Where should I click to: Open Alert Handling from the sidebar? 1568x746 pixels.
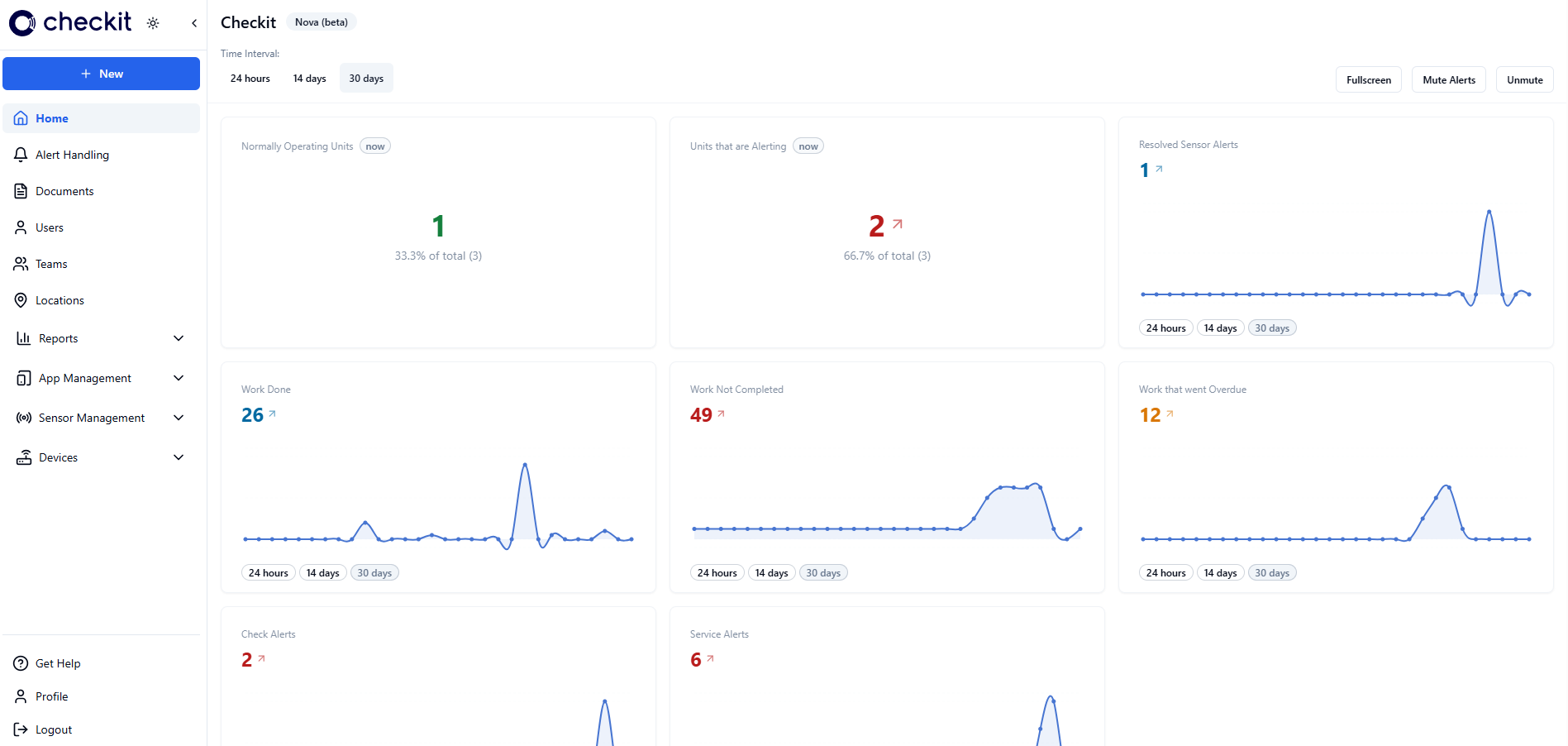point(101,155)
